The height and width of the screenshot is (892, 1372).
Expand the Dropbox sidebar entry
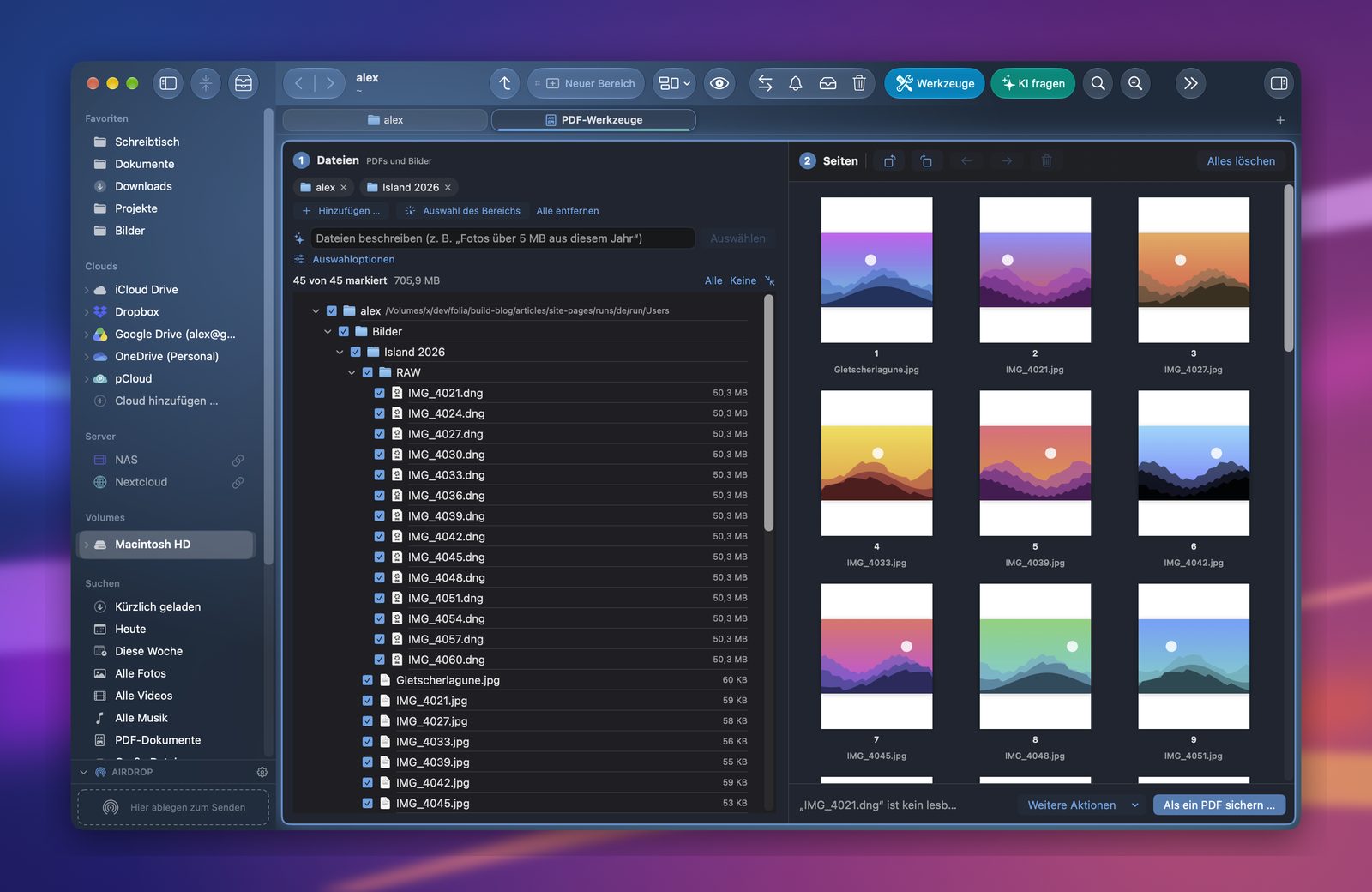(87, 312)
